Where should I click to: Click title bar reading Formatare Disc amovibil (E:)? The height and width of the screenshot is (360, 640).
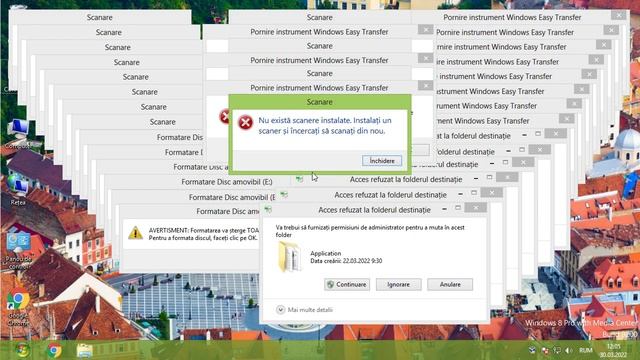[227, 182]
